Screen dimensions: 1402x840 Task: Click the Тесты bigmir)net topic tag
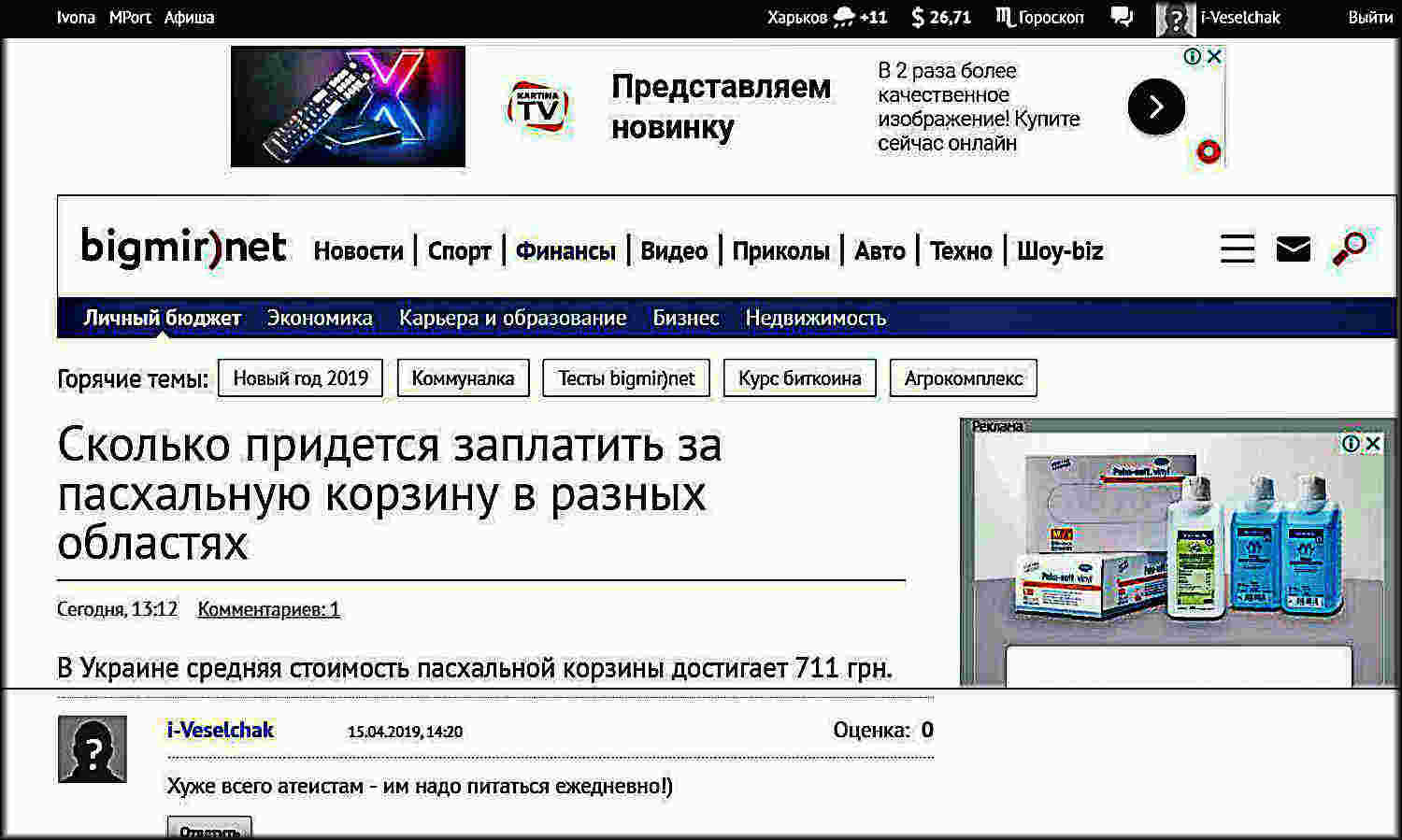(x=626, y=378)
